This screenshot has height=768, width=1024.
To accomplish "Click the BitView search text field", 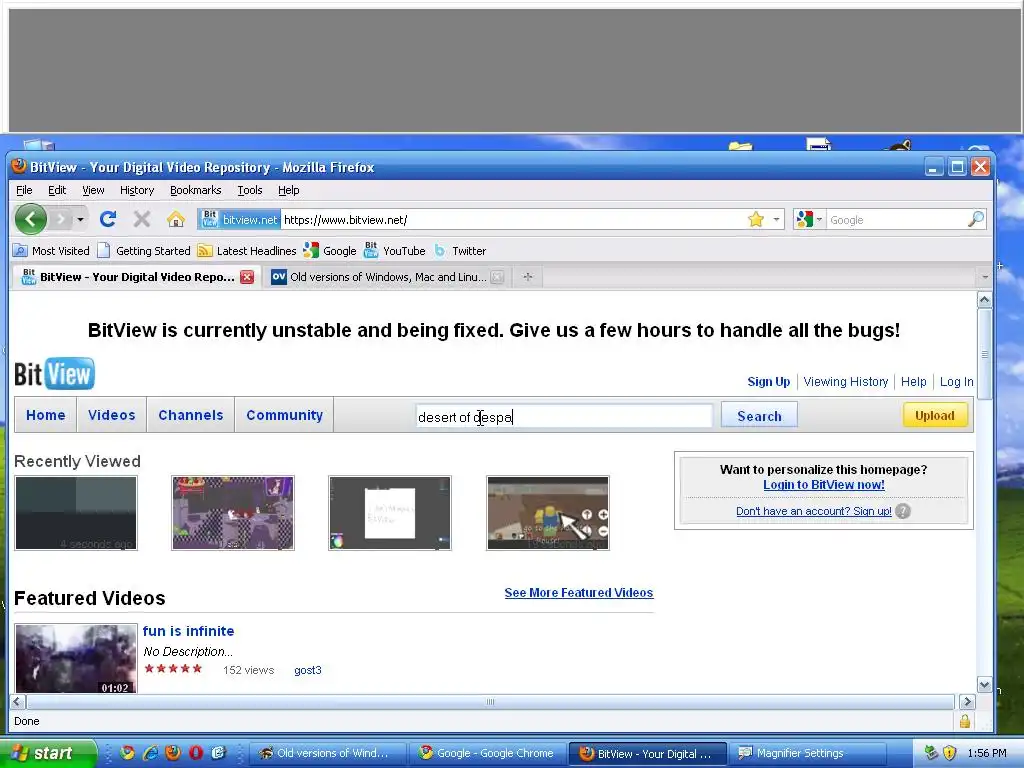I will [x=564, y=417].
